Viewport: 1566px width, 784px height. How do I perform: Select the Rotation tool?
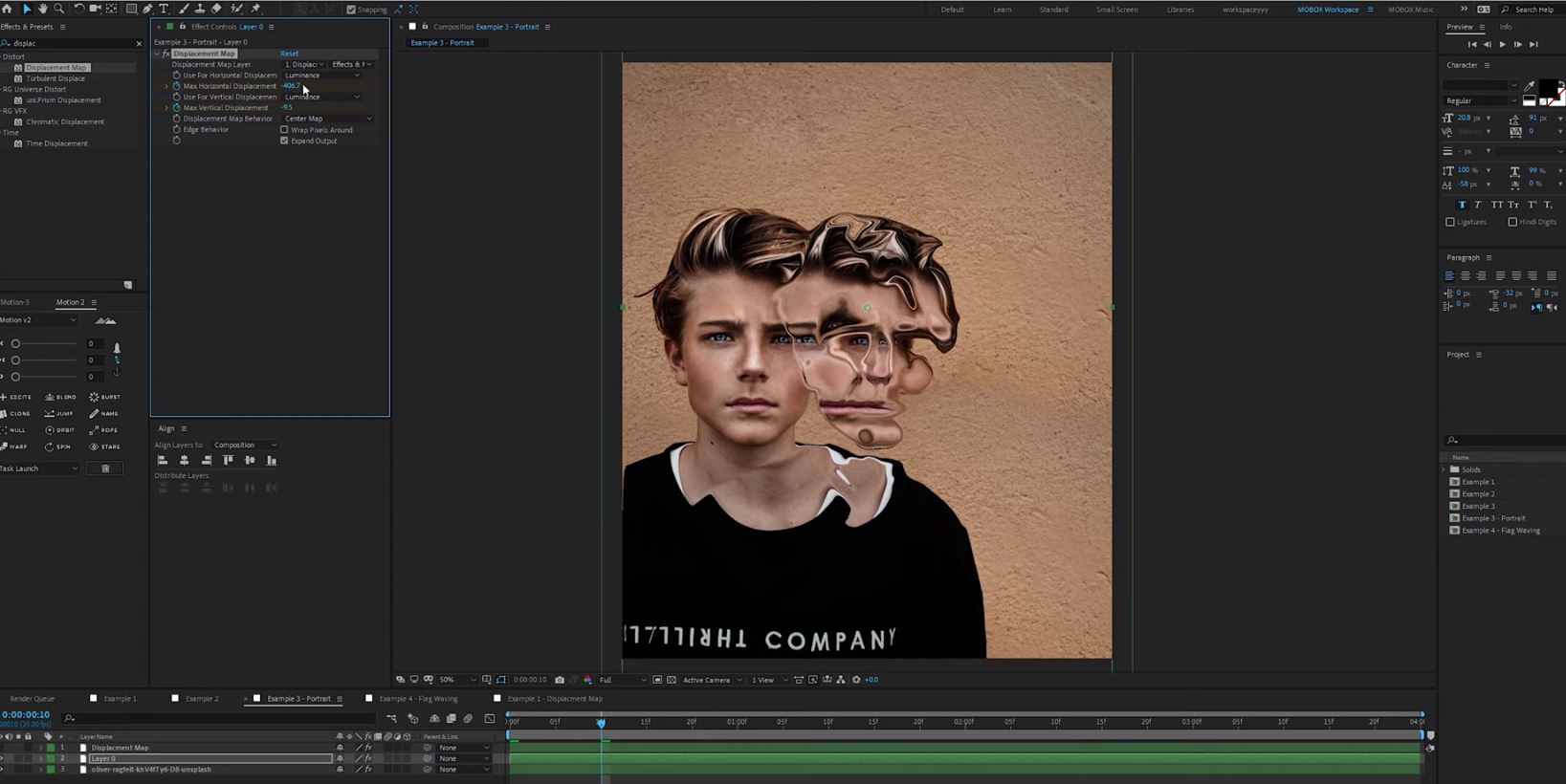78,9
